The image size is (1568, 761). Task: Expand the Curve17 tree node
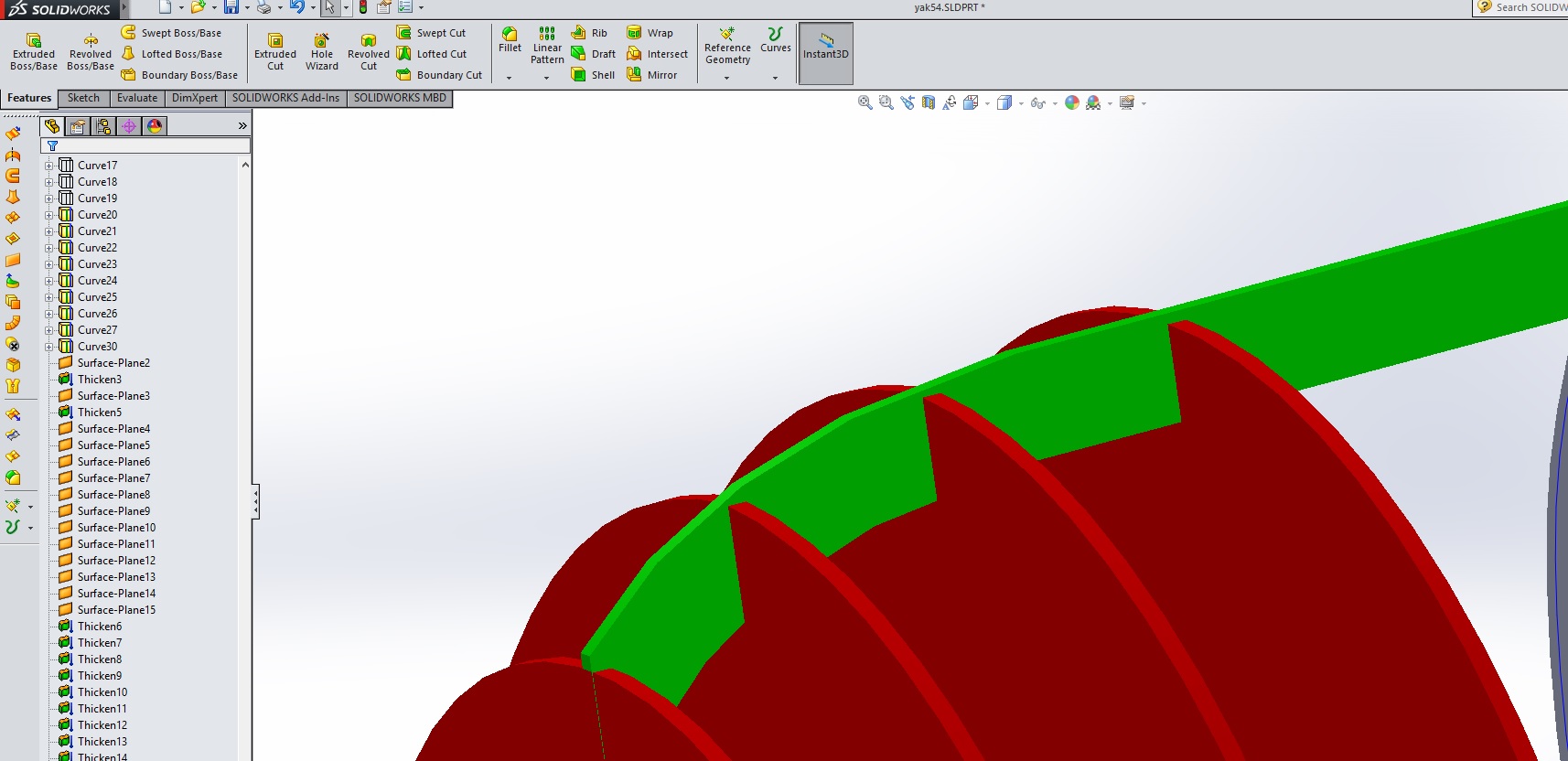point(49,166)
